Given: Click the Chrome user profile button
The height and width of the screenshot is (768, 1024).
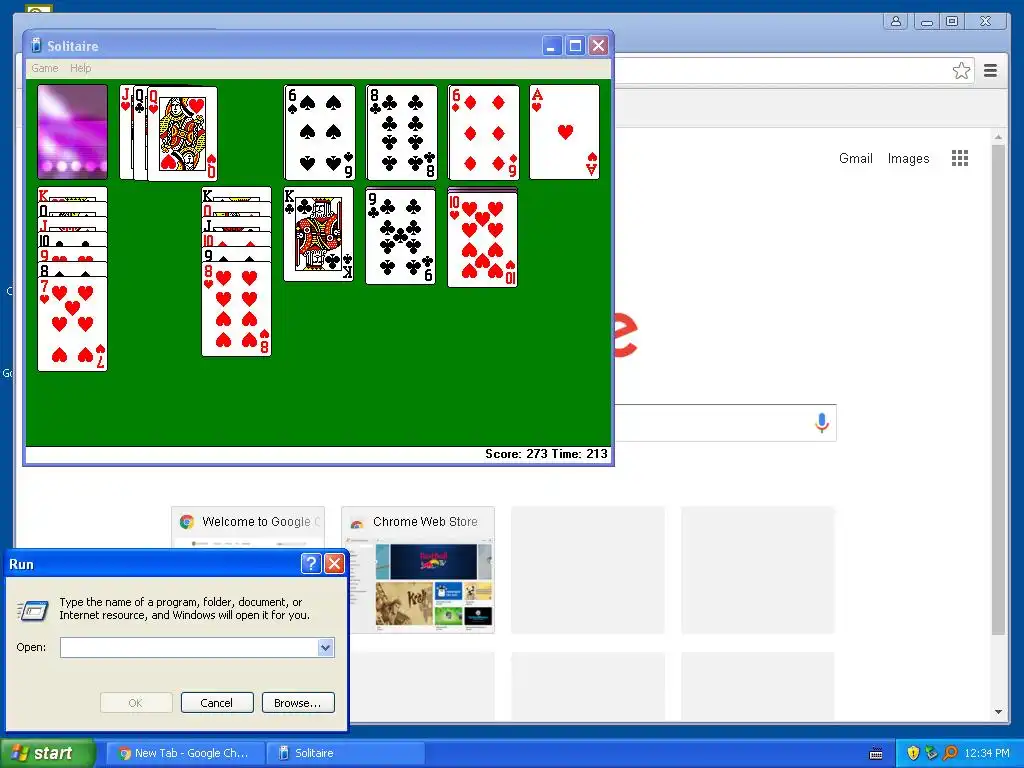Looking at the screenshot, I should (896, 22).
